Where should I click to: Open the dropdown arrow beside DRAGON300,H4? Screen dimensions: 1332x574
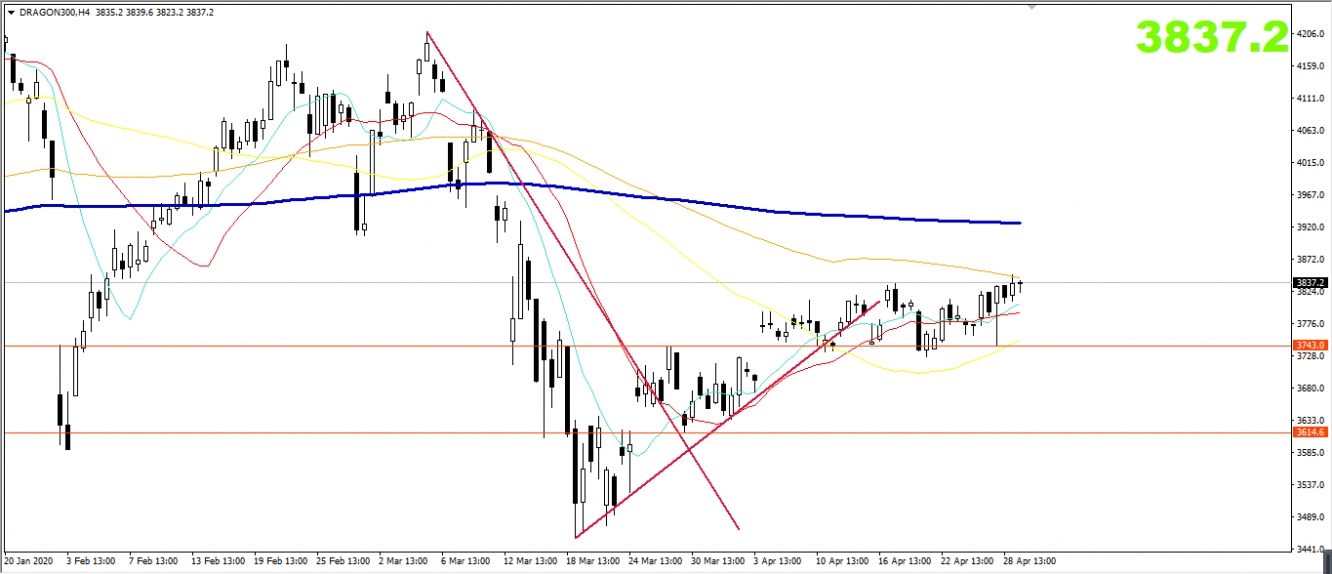[11, 12]
